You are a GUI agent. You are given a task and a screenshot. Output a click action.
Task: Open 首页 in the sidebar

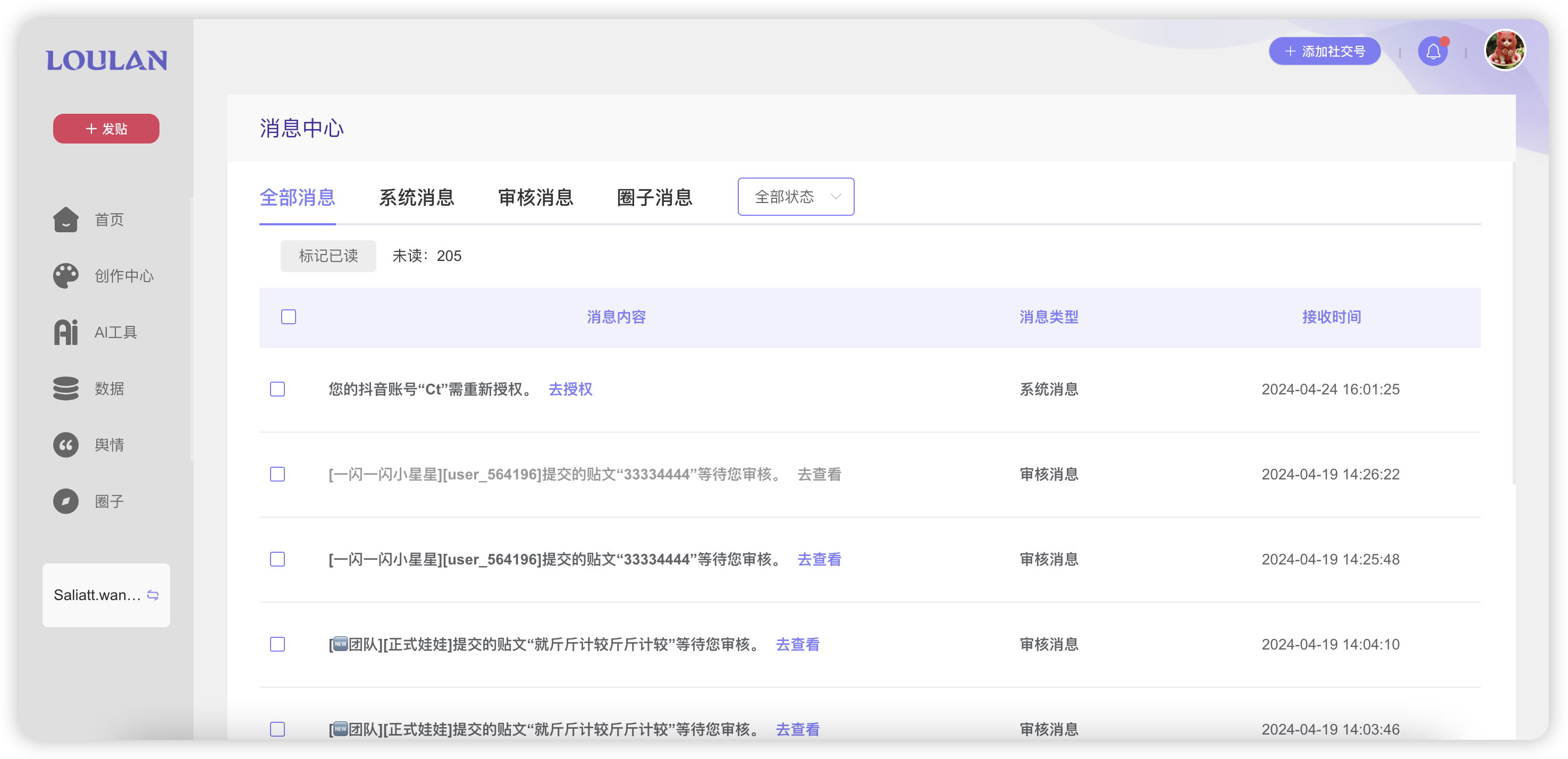pyautogui.click(x=109, y=219)
